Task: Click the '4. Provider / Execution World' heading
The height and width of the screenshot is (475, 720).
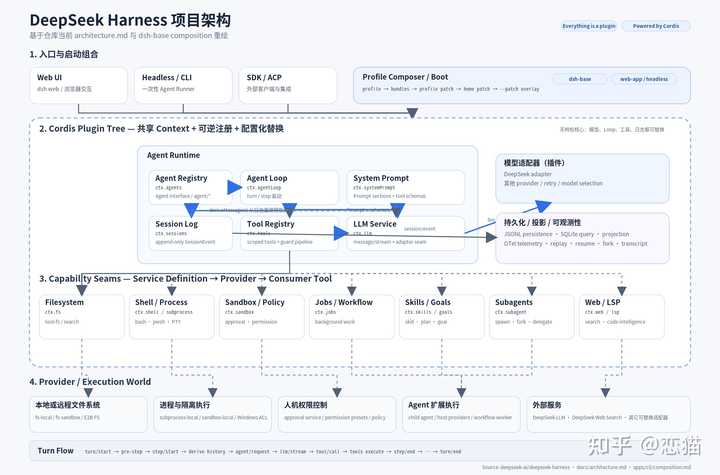Action: [x=90, y=382]
